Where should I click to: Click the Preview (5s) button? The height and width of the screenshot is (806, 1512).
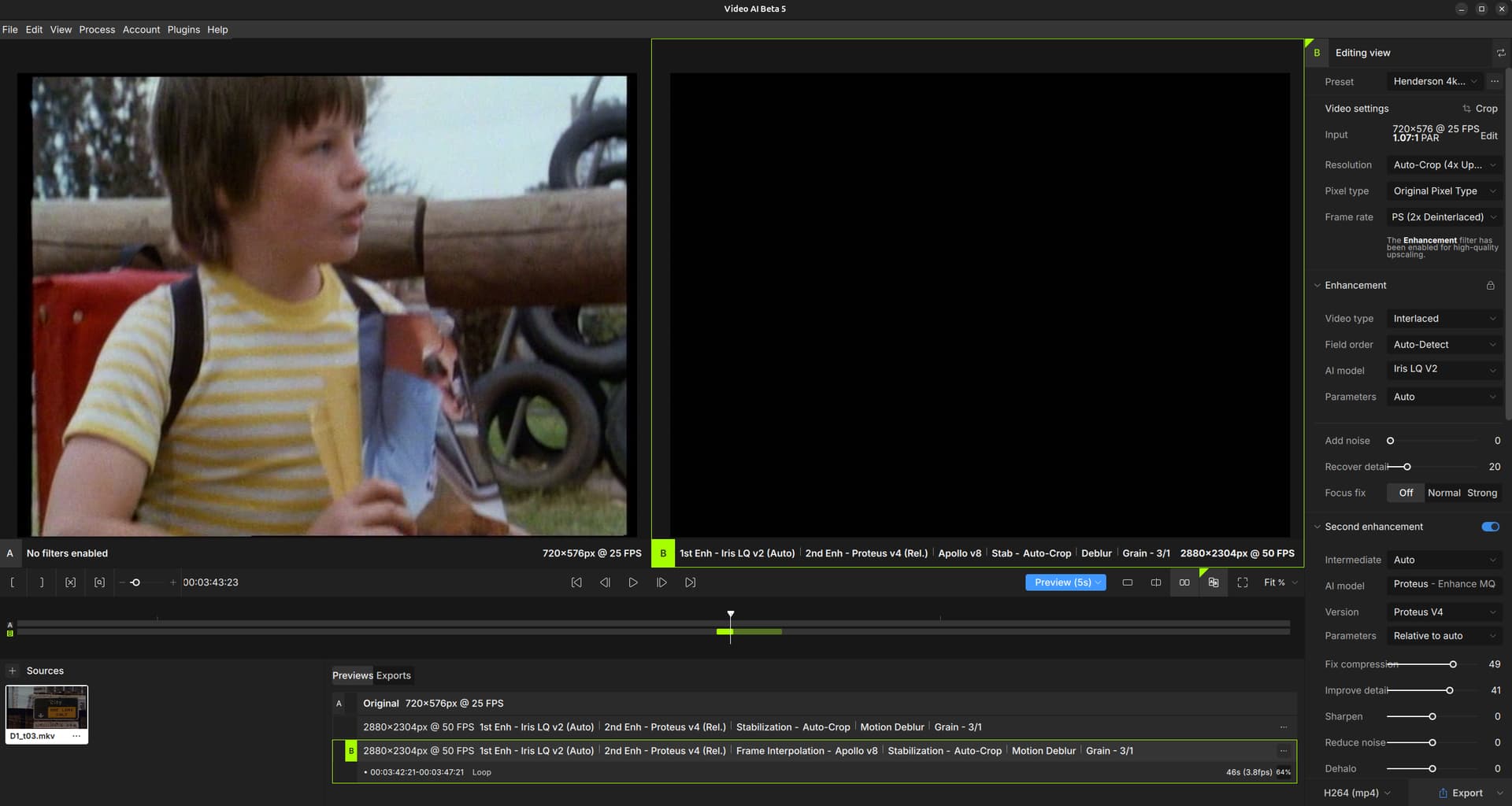click(1062, 582)
